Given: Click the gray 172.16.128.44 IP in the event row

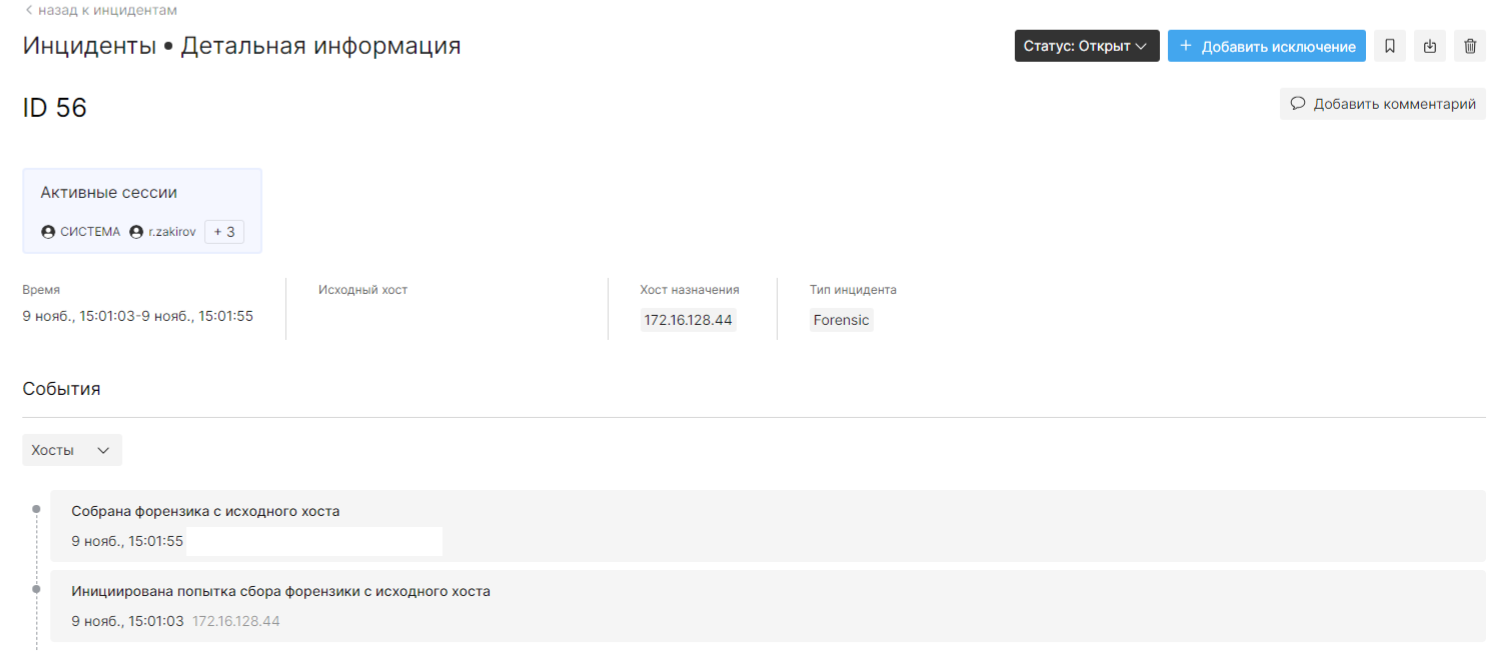Looking at the screenshot, I should pyautogui.click(x=236, y=621).
